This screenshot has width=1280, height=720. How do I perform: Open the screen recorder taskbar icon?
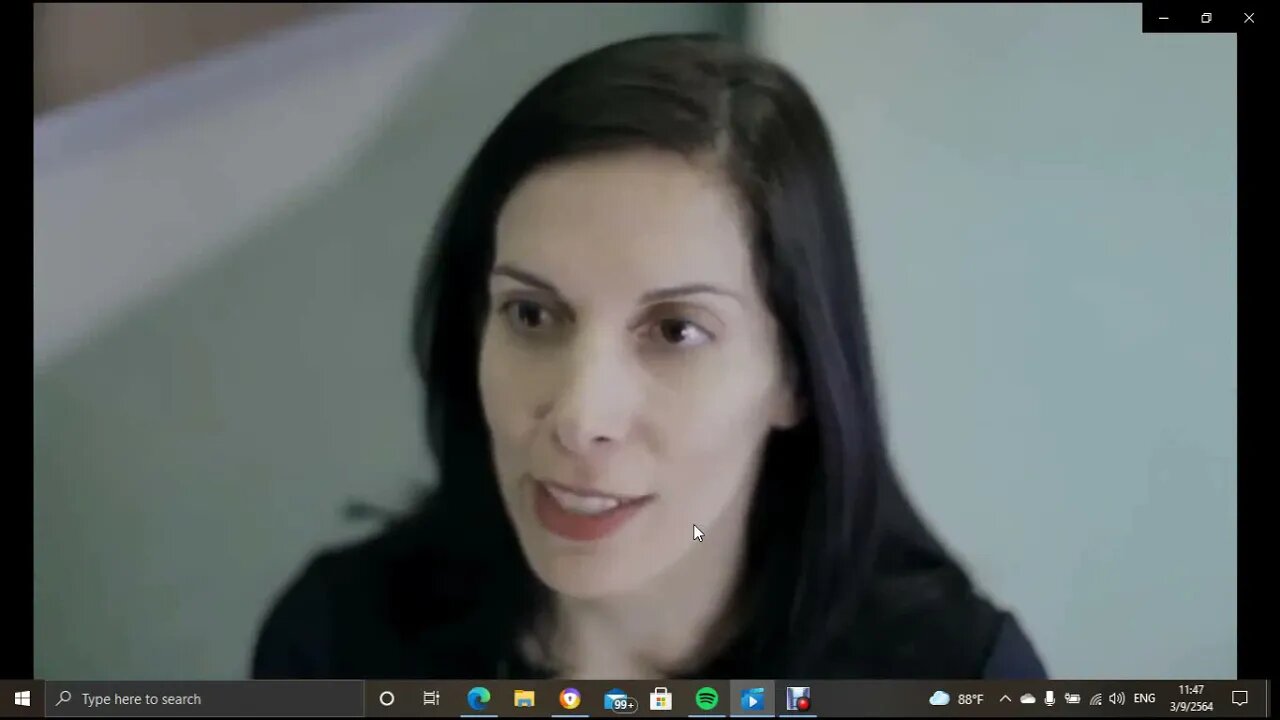tap(798, 699)
